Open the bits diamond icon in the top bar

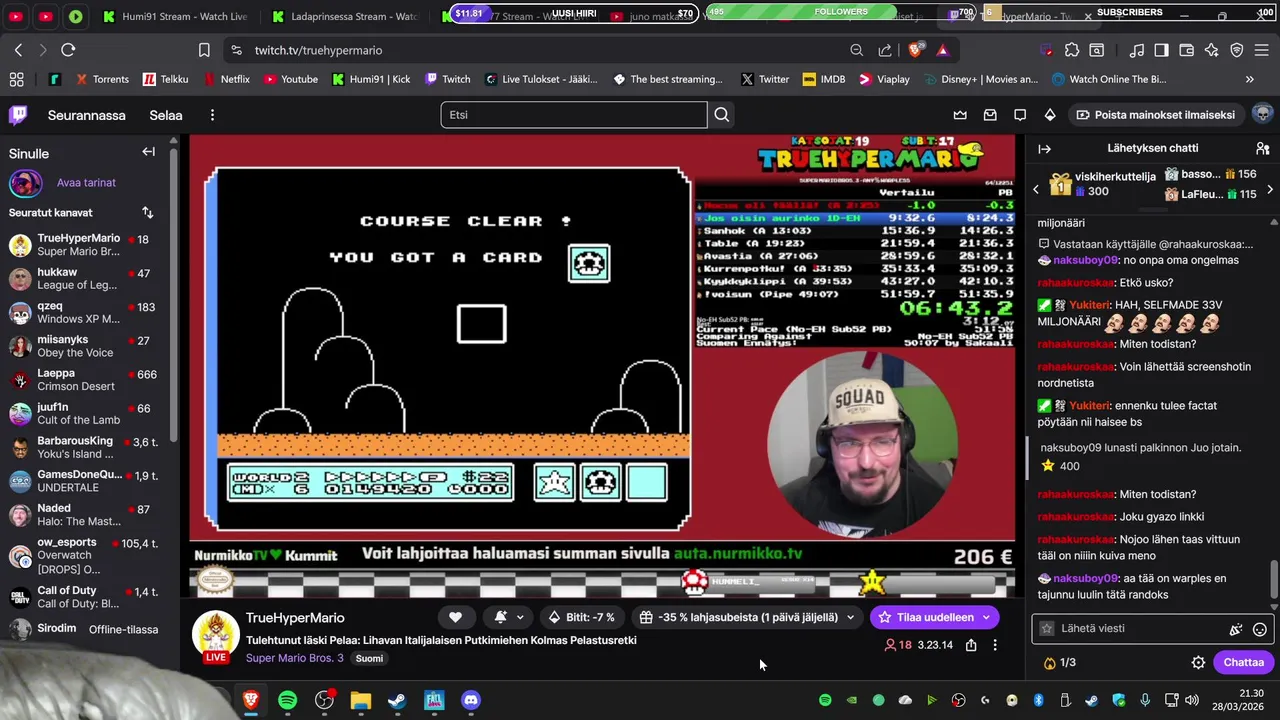(1050, 115)
